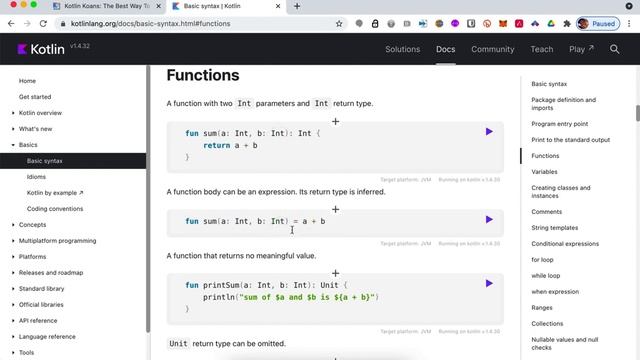Click the password lock extension icon
The width and height of the screenshot is (640, 360).
(375, 24)
